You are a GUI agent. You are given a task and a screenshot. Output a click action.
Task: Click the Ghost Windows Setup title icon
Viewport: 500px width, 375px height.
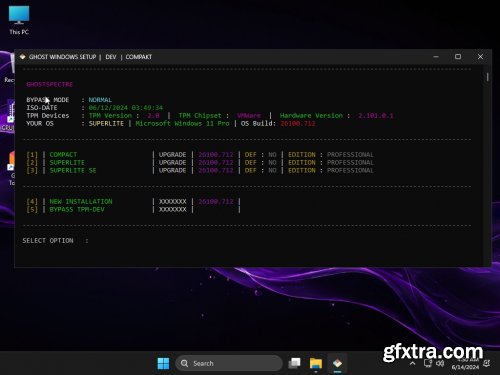coord(22,57)
